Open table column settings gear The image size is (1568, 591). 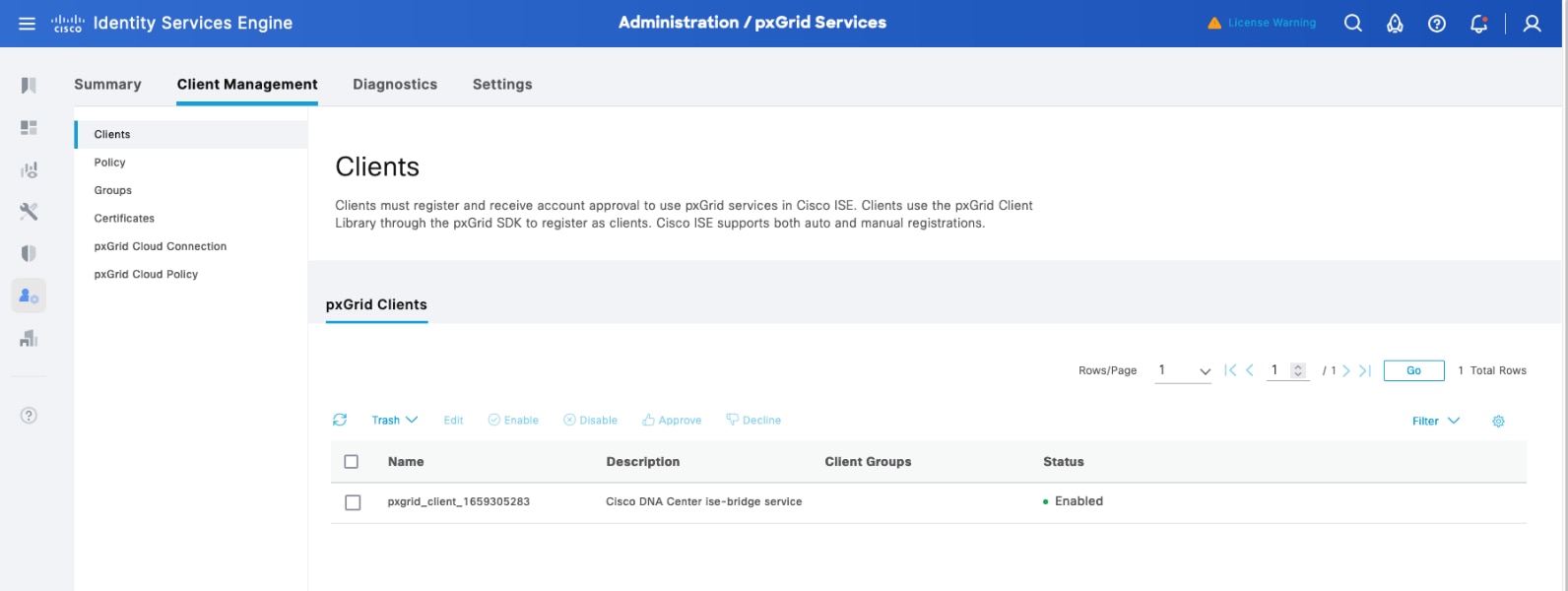[x=1498, y=422]
